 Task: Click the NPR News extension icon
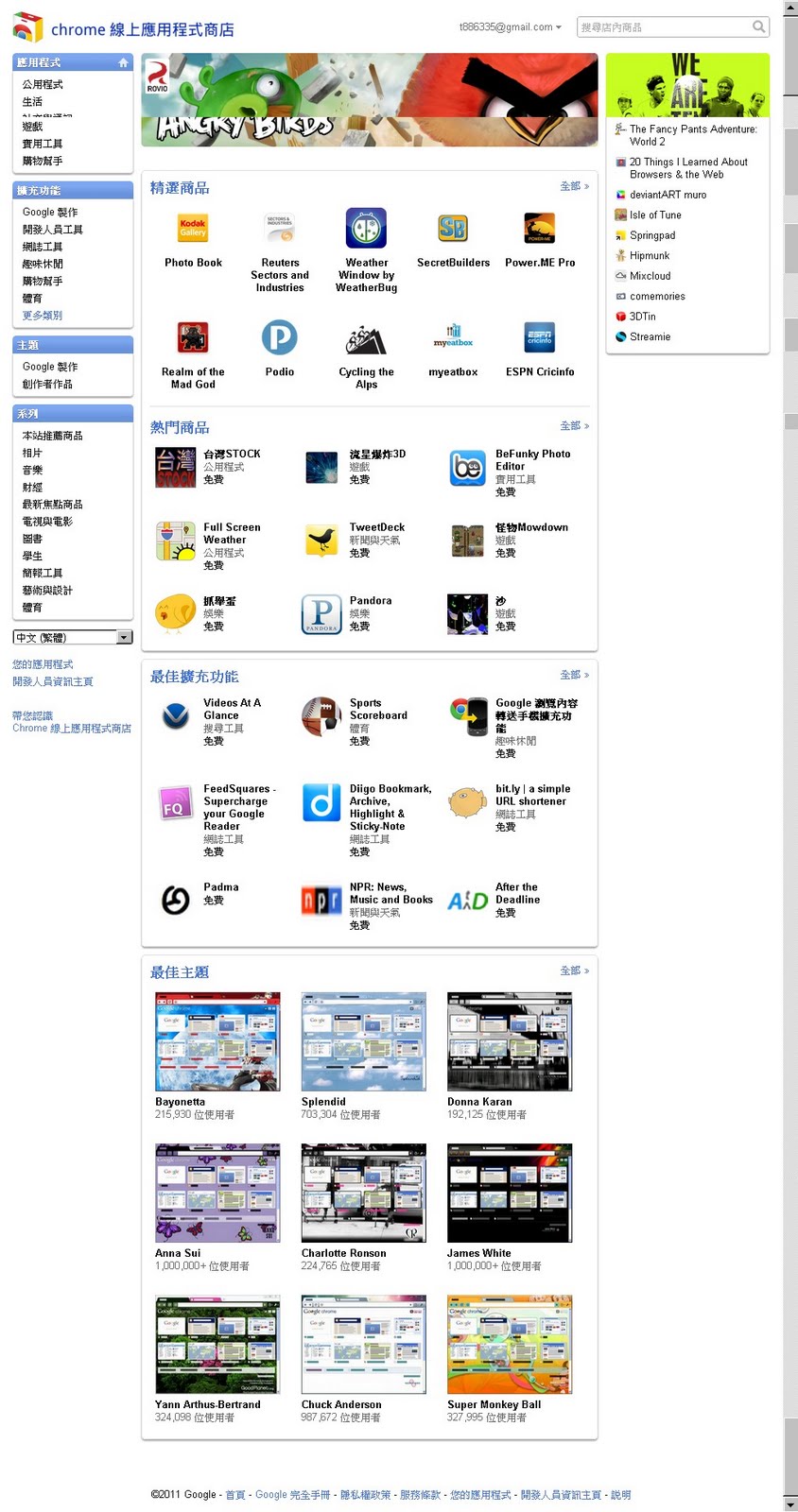[321, 901]
